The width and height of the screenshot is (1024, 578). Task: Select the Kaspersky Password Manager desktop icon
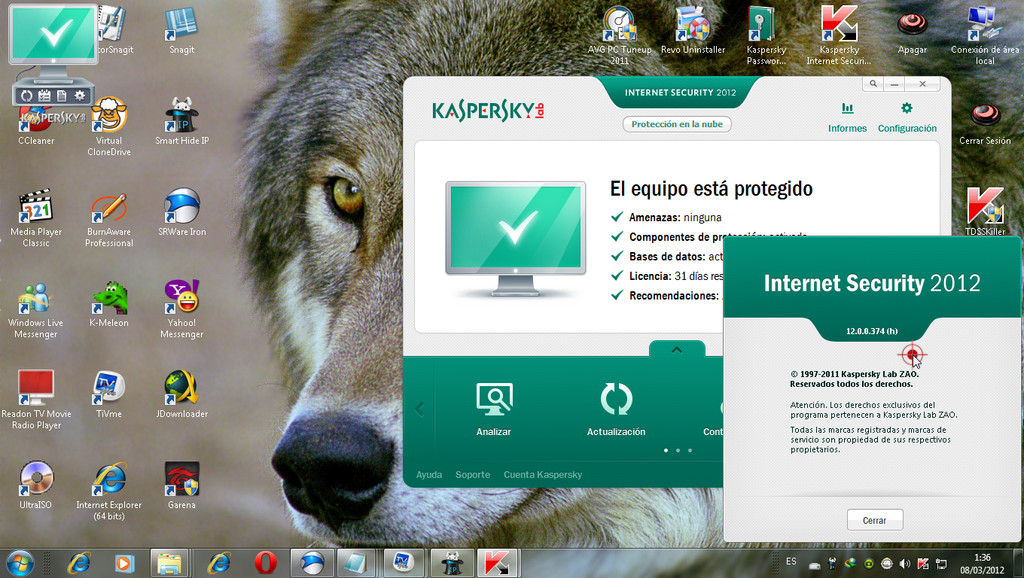pyautogui.click(x=766, y=37)
